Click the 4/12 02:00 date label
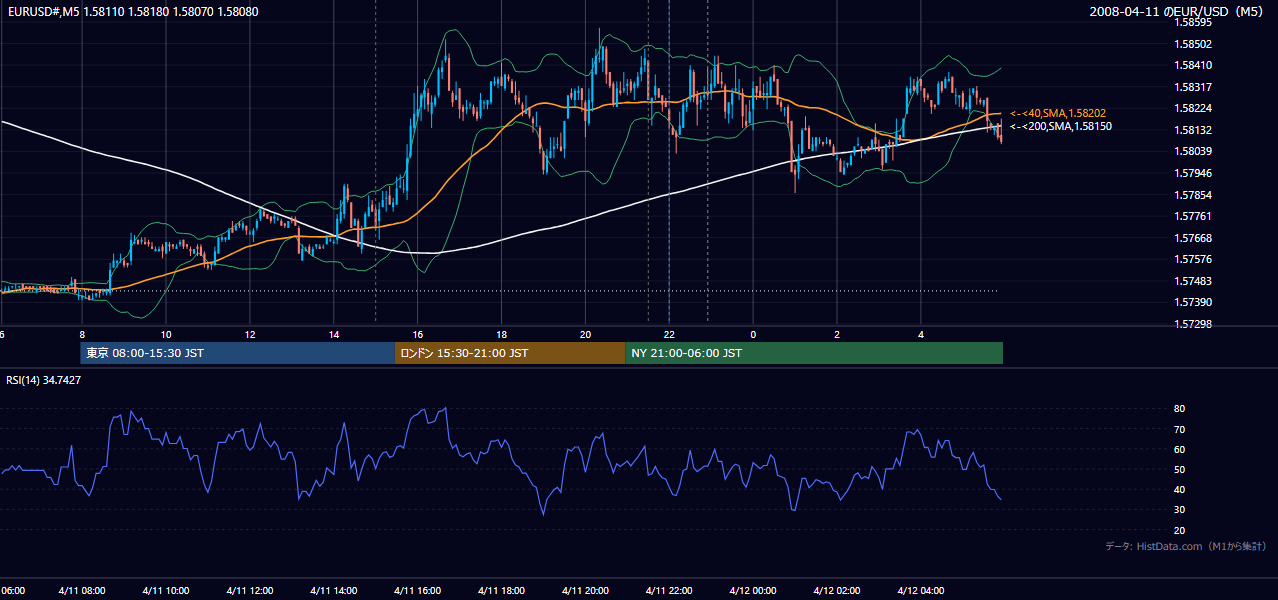1278x600 pixels. pyautogui.click(x=837, y=591)
